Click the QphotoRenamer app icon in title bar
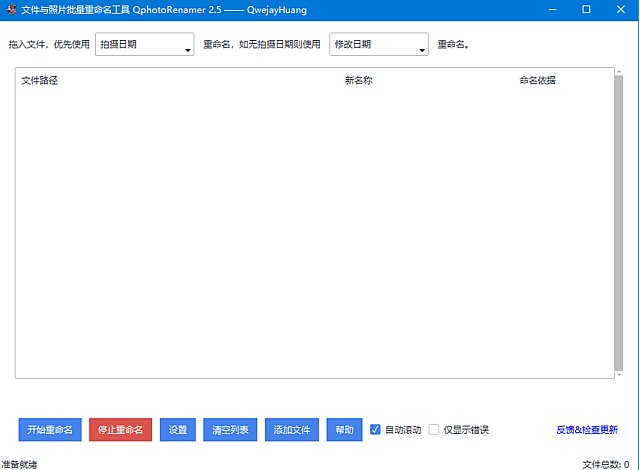The image size is (640, 470). click(x=9, y=10)
